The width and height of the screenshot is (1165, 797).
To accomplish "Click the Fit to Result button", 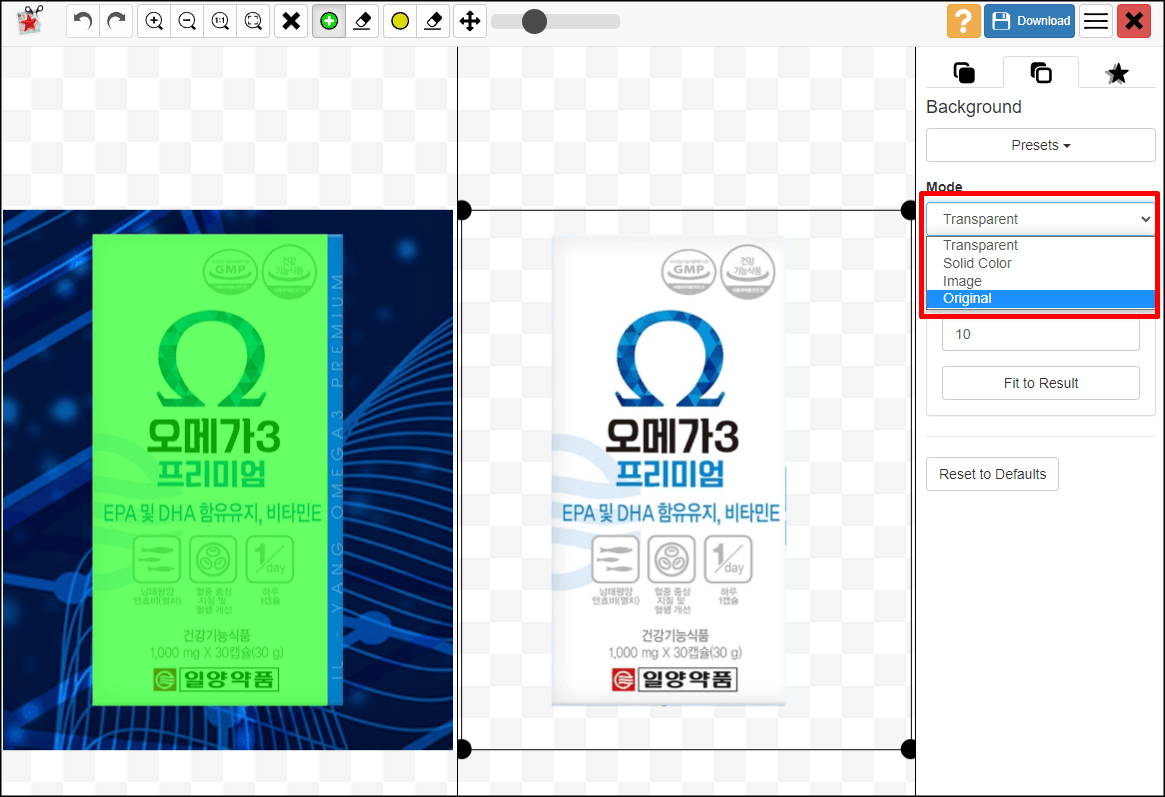I will pyautogui.click(x=1040, y=383).
